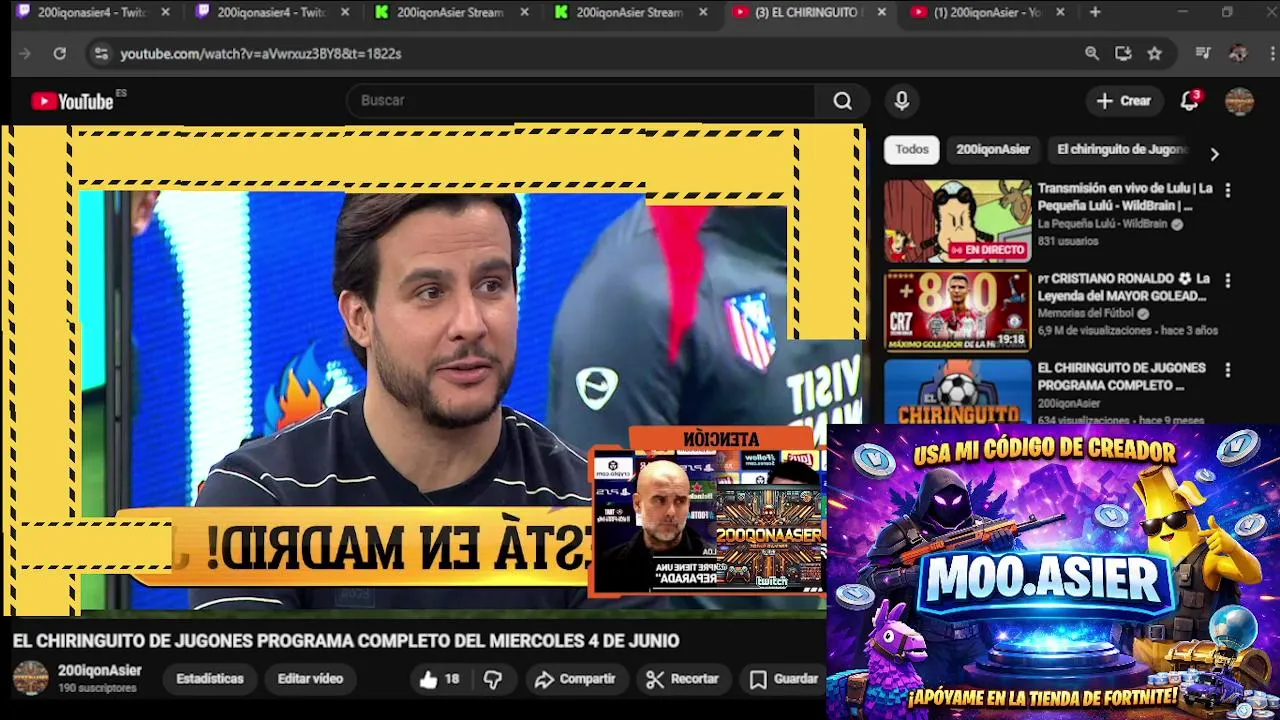Close the EL CHIRINGUITO tab
Image resolution: width=1280 pixels, height=720 pixels.
tap(881, 12)
